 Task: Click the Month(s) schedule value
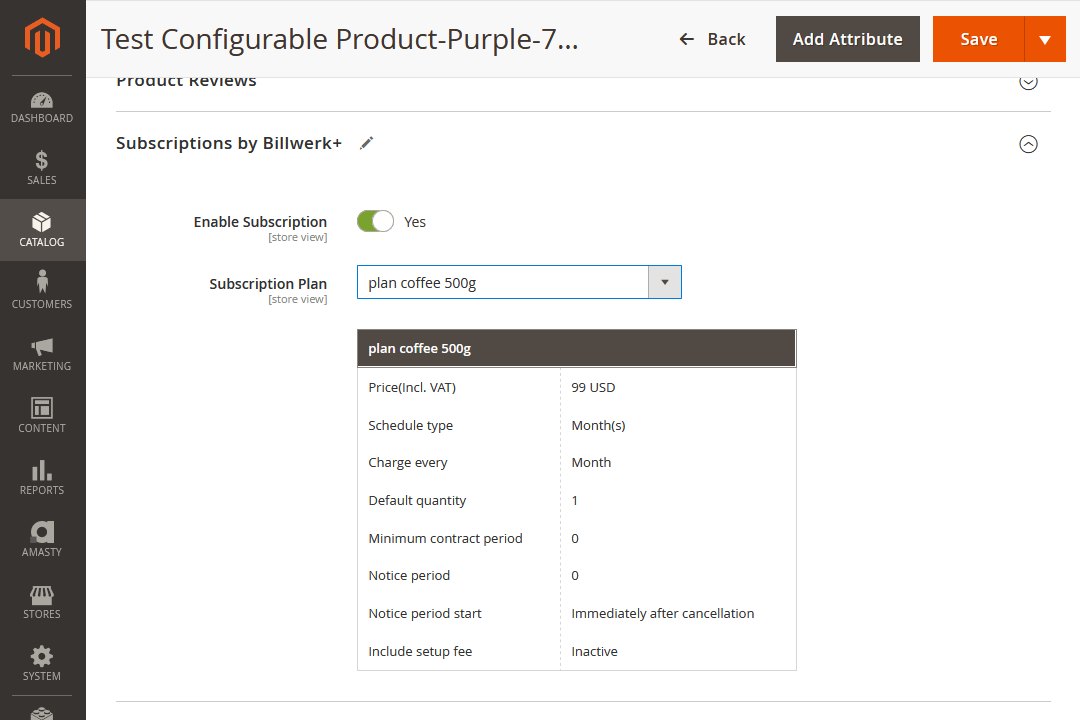pos(598,425)
